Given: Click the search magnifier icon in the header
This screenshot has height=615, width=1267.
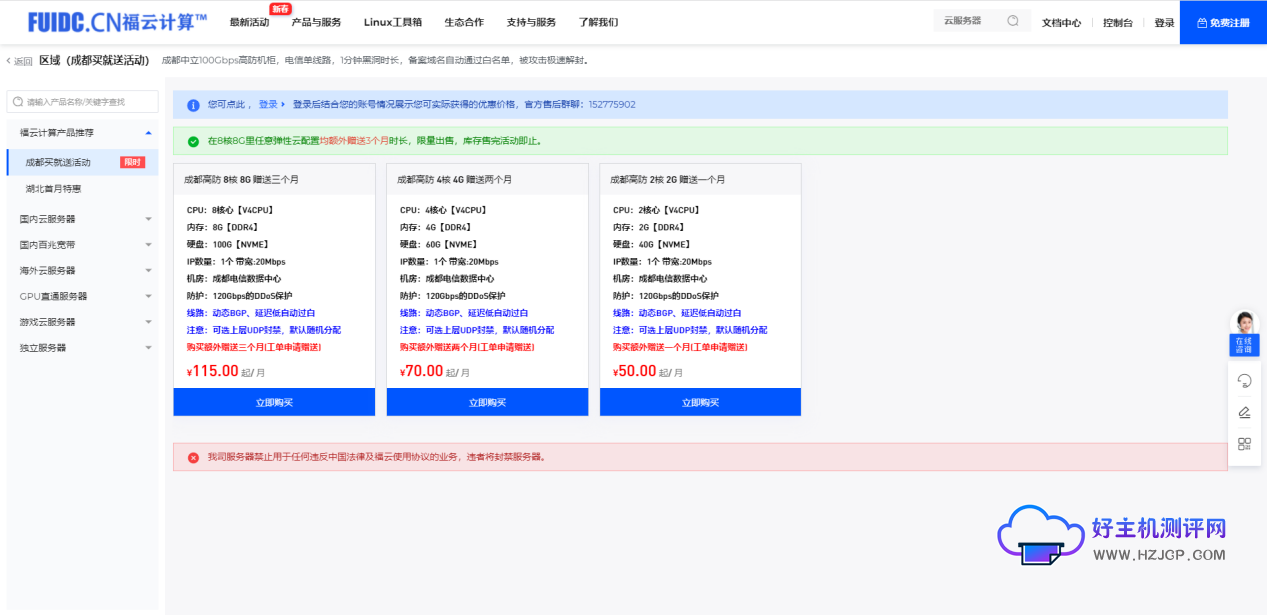Looking at the screenshot, I should click(1013, 22).
